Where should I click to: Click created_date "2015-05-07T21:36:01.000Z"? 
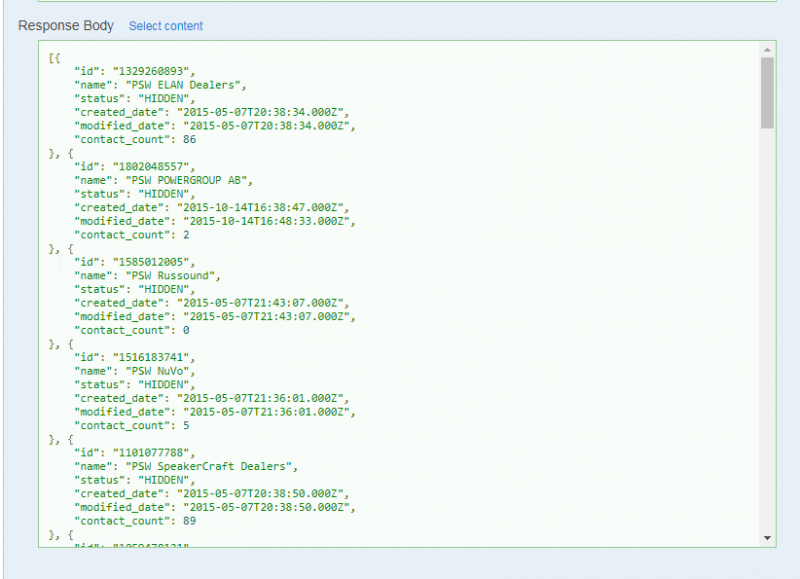pyautogui.click(x=260, y=398)
